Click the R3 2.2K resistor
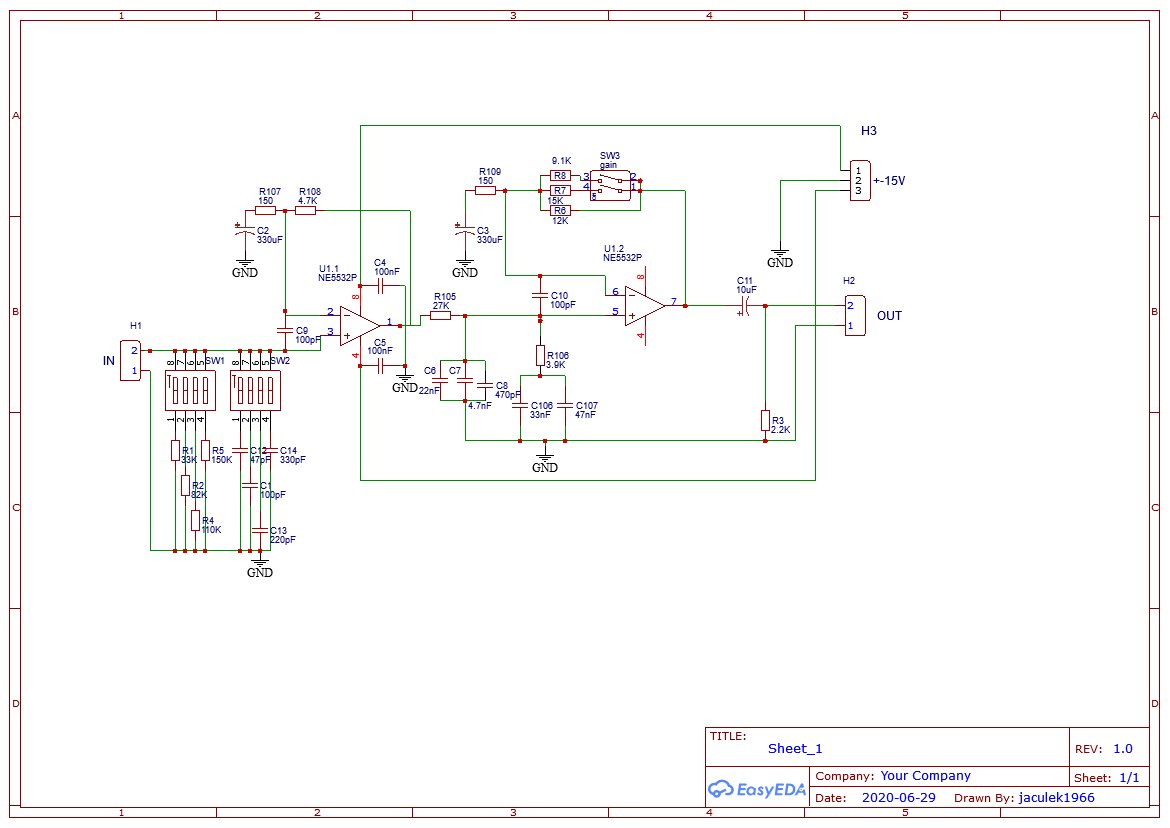 765,420
